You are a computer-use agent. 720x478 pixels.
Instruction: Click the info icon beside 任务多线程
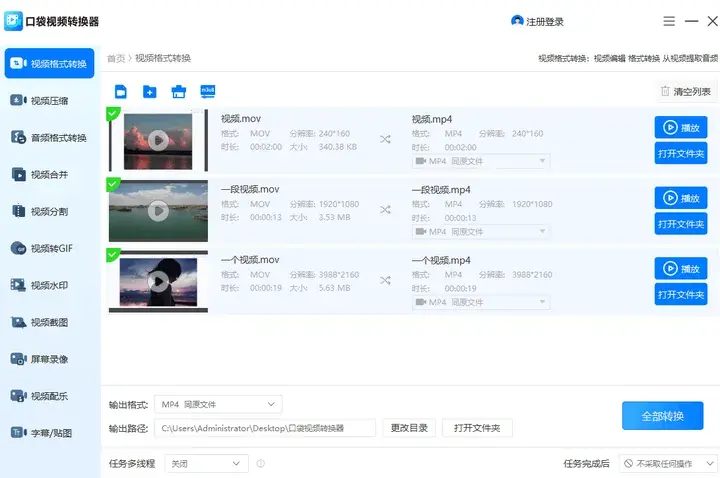click(x=261, y=464)
